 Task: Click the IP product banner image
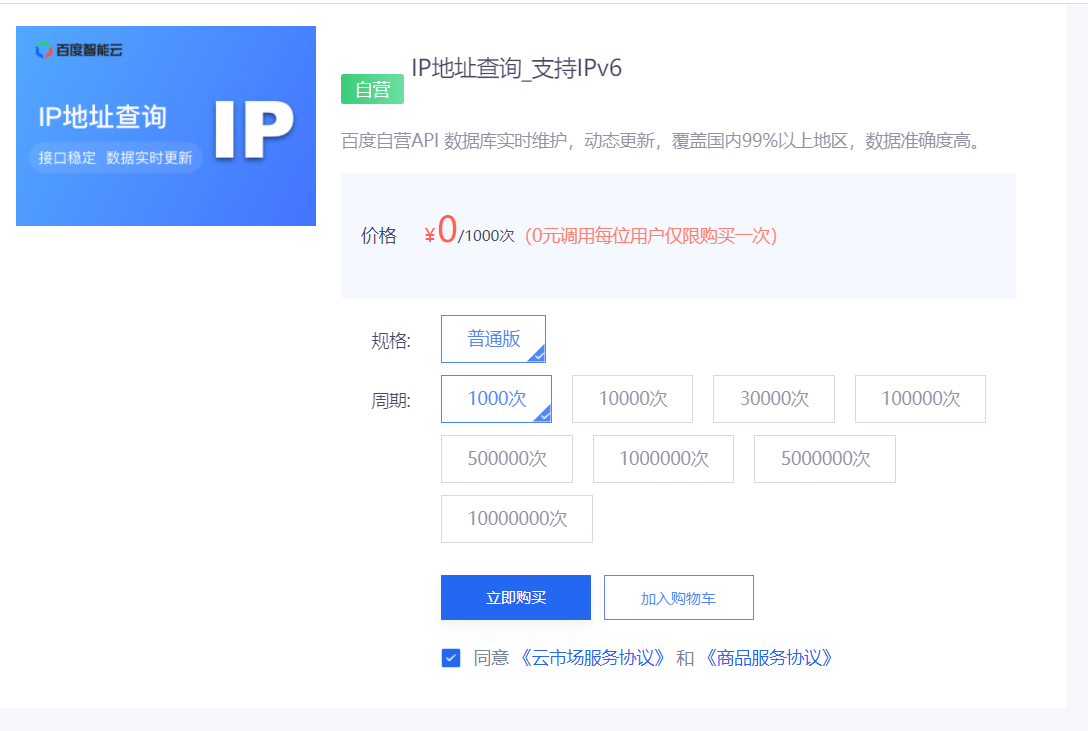coord(165,125)
